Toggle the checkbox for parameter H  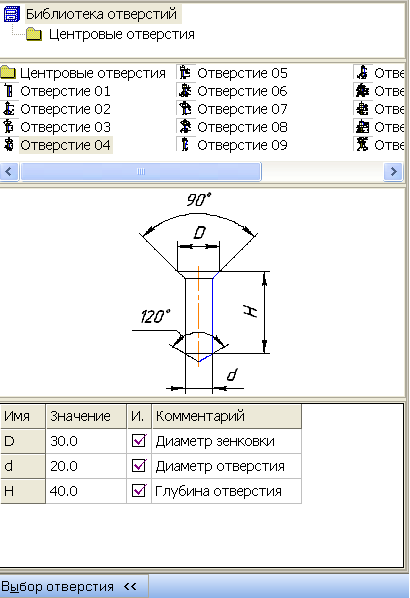point(139,490)
